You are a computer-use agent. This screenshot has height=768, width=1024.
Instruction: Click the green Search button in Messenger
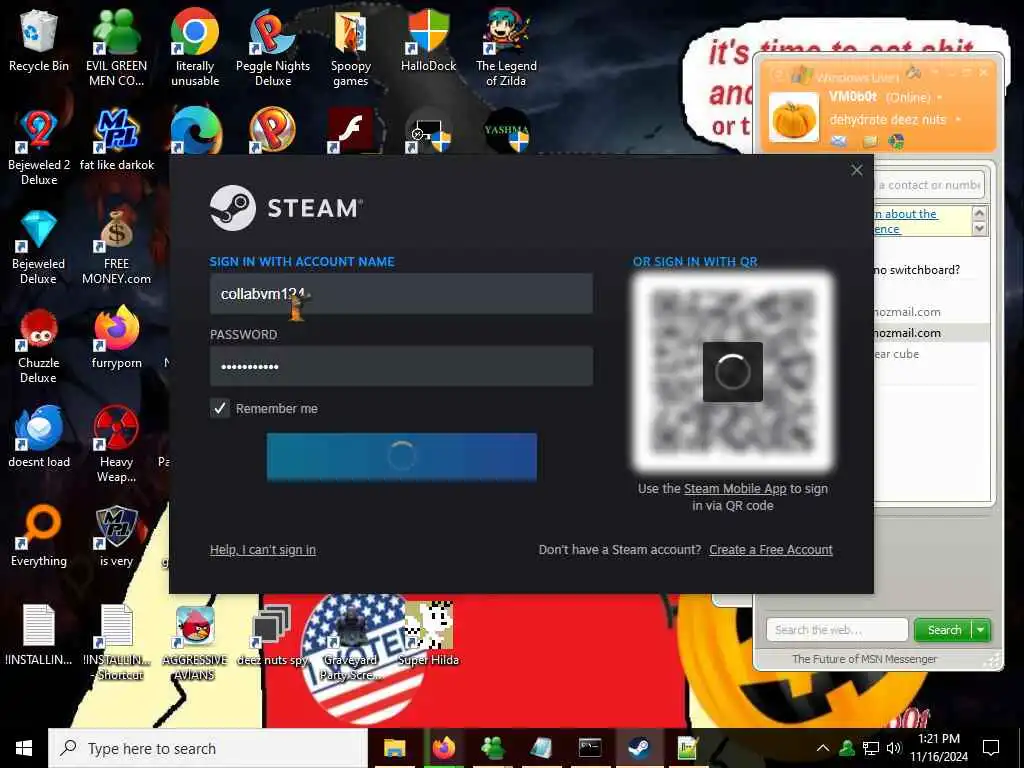[944, 630]
